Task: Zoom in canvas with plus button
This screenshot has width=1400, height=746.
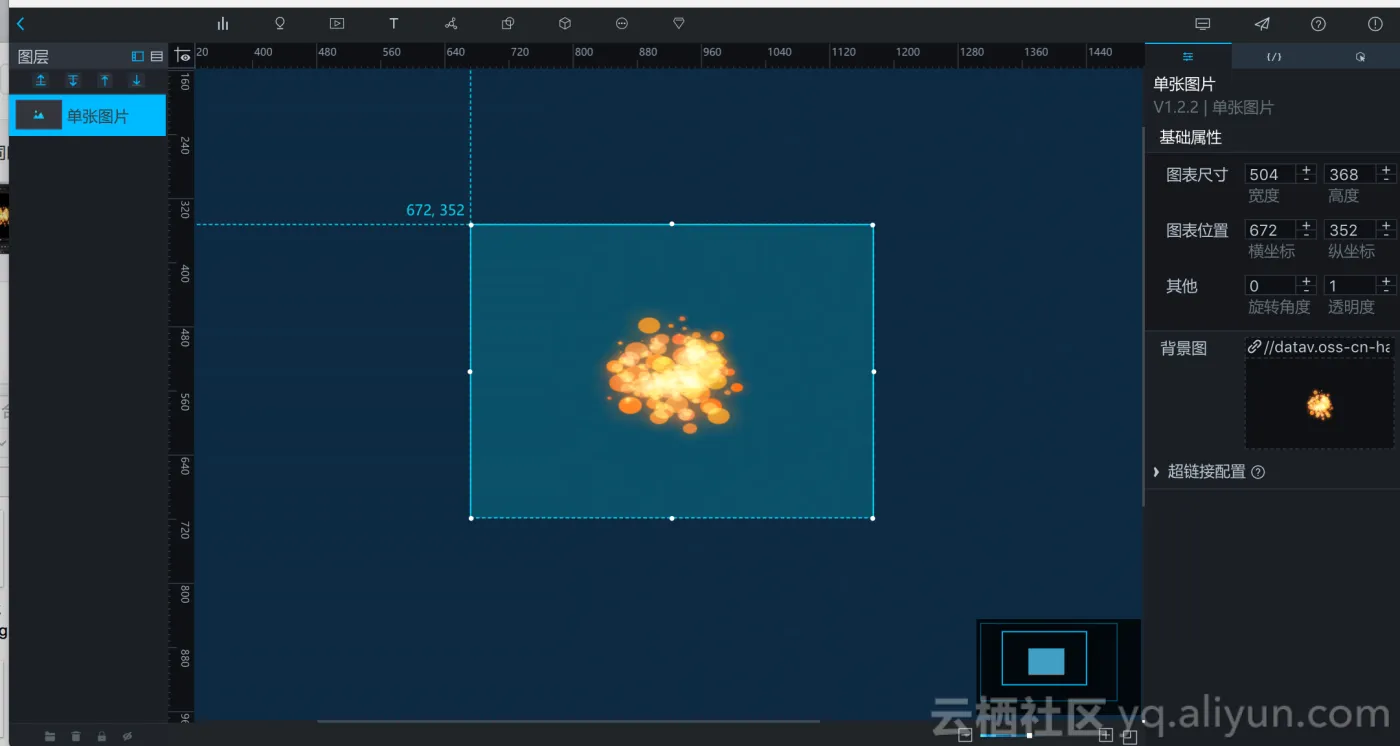Action: [1106, 735]
